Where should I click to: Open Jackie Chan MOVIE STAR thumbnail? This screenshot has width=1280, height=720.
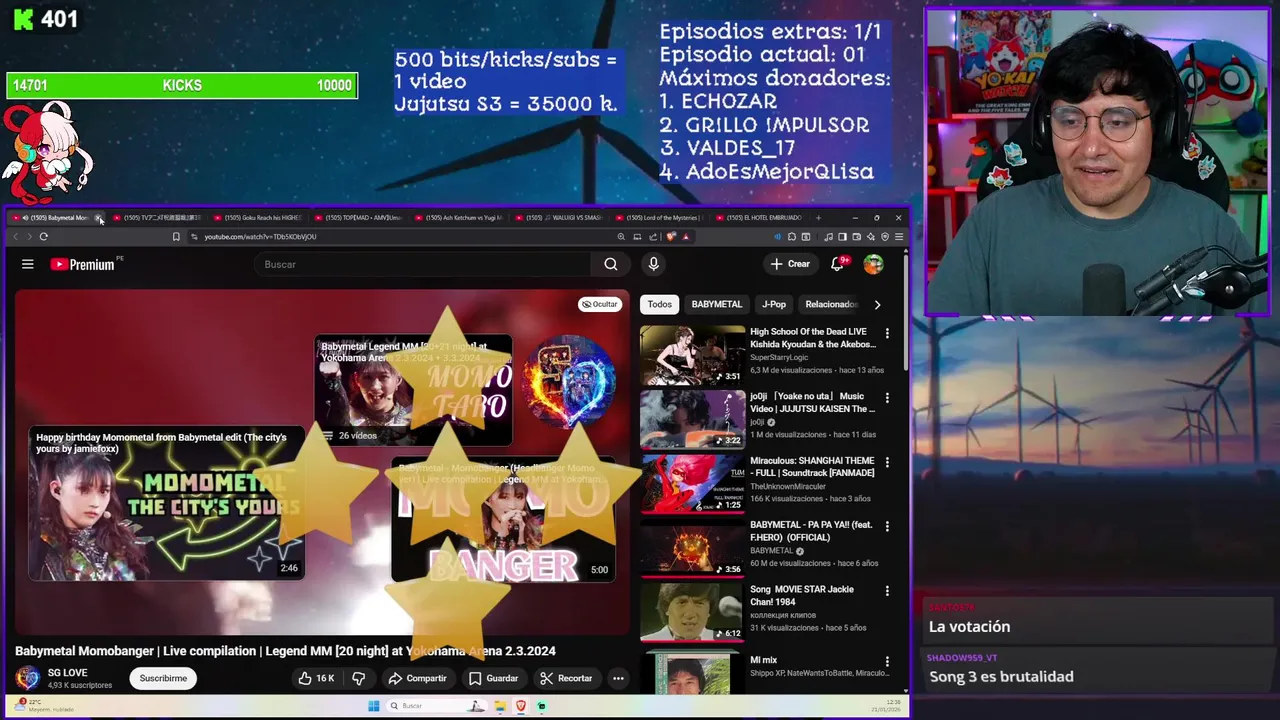(x=692, y=612)
